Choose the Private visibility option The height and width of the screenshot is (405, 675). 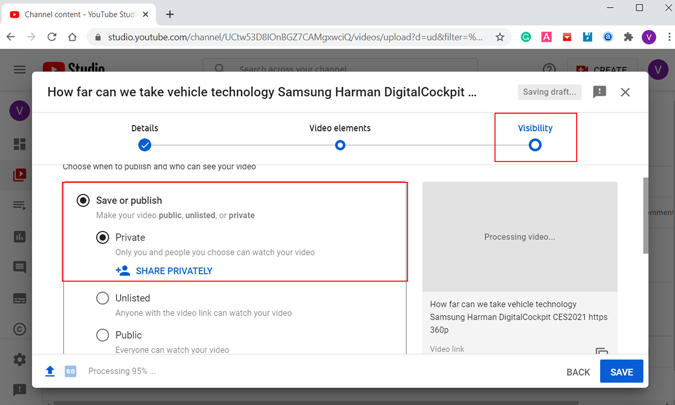[x=102, y=238]
